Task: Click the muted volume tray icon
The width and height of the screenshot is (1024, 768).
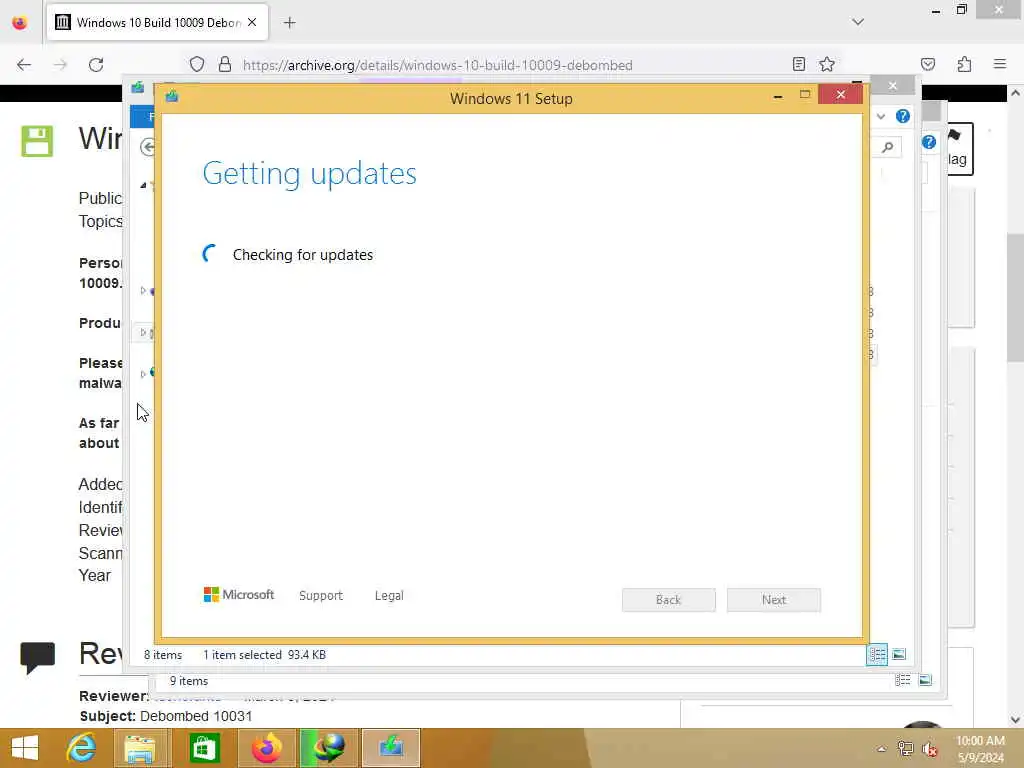Action: coord(929,749)
